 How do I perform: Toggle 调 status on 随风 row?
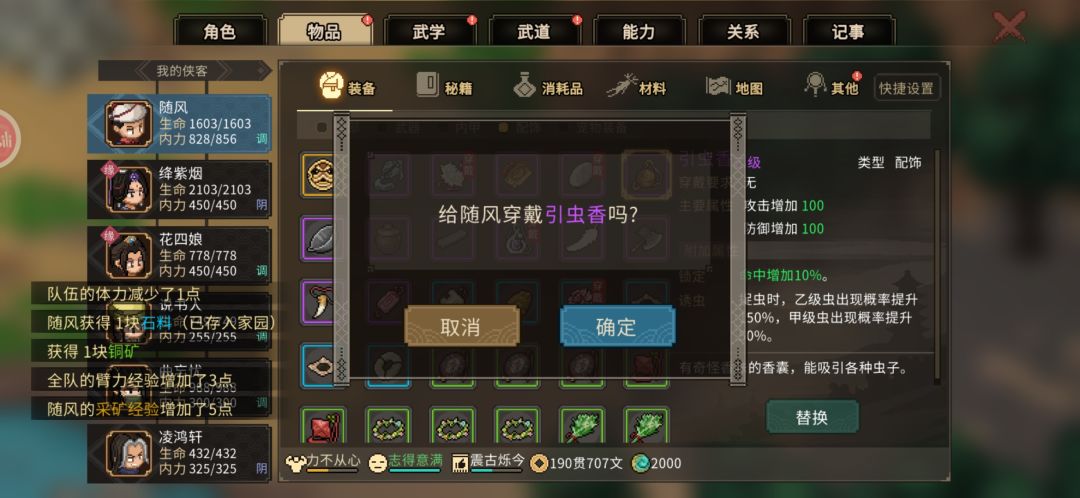tap(262, 139)
